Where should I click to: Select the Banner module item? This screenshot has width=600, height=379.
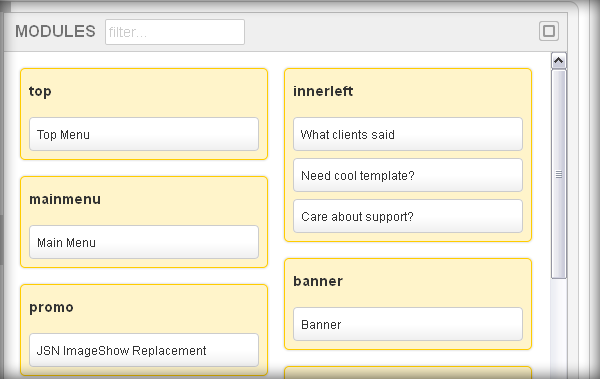pos(408,324)
